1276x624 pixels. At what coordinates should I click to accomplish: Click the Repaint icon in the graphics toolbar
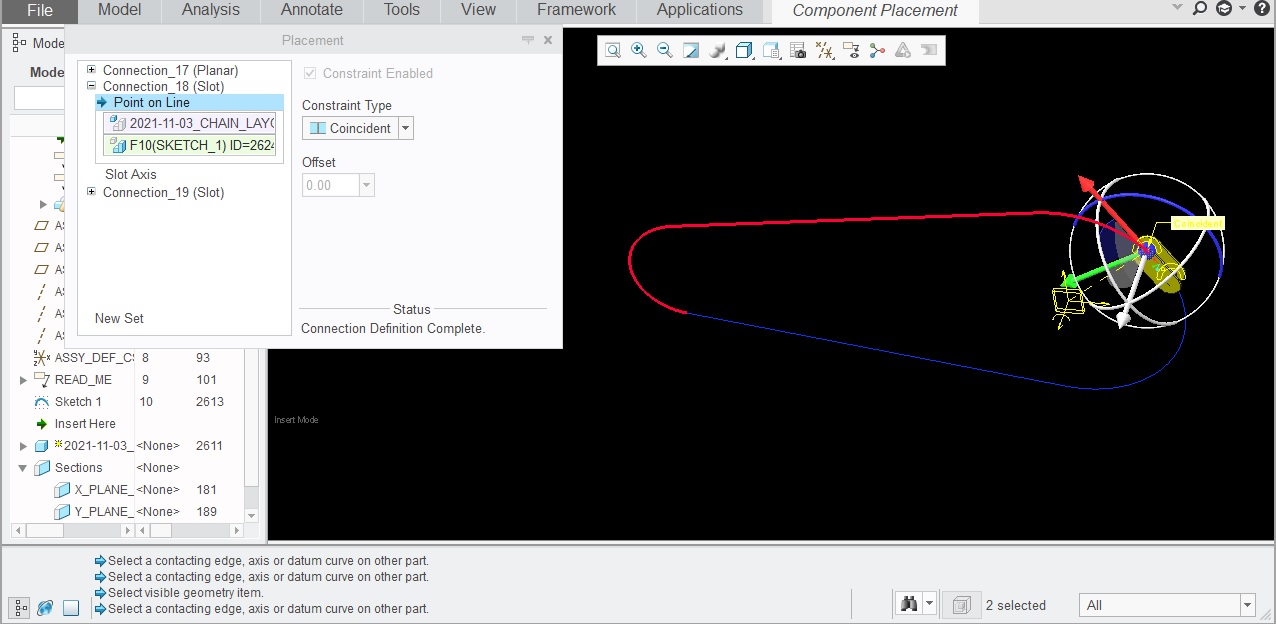click(x=691, y=49)
